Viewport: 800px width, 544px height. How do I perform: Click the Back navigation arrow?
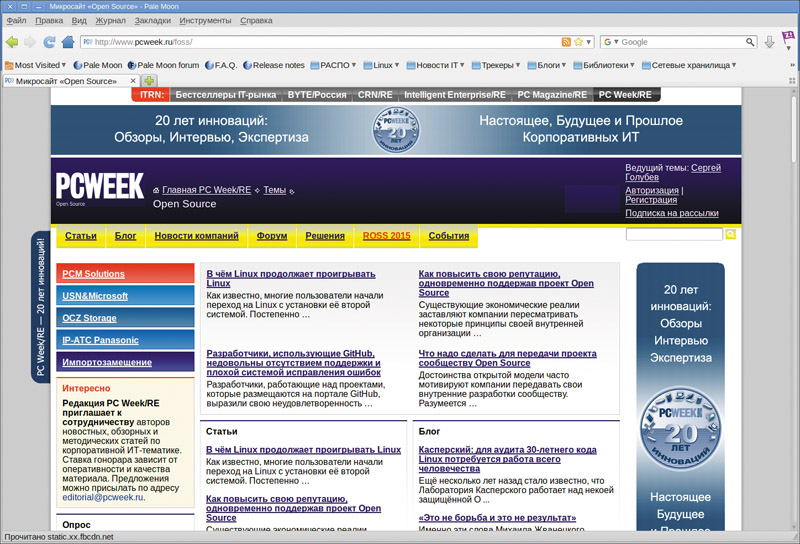(x=12, y=42)
